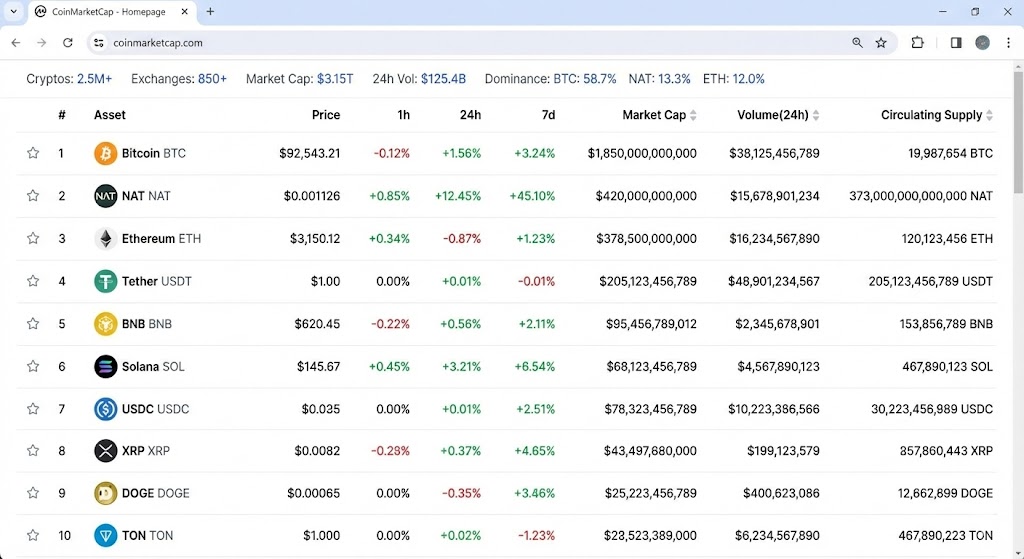Click the 1h column header
1024x559 pixels.
(404, 115)
